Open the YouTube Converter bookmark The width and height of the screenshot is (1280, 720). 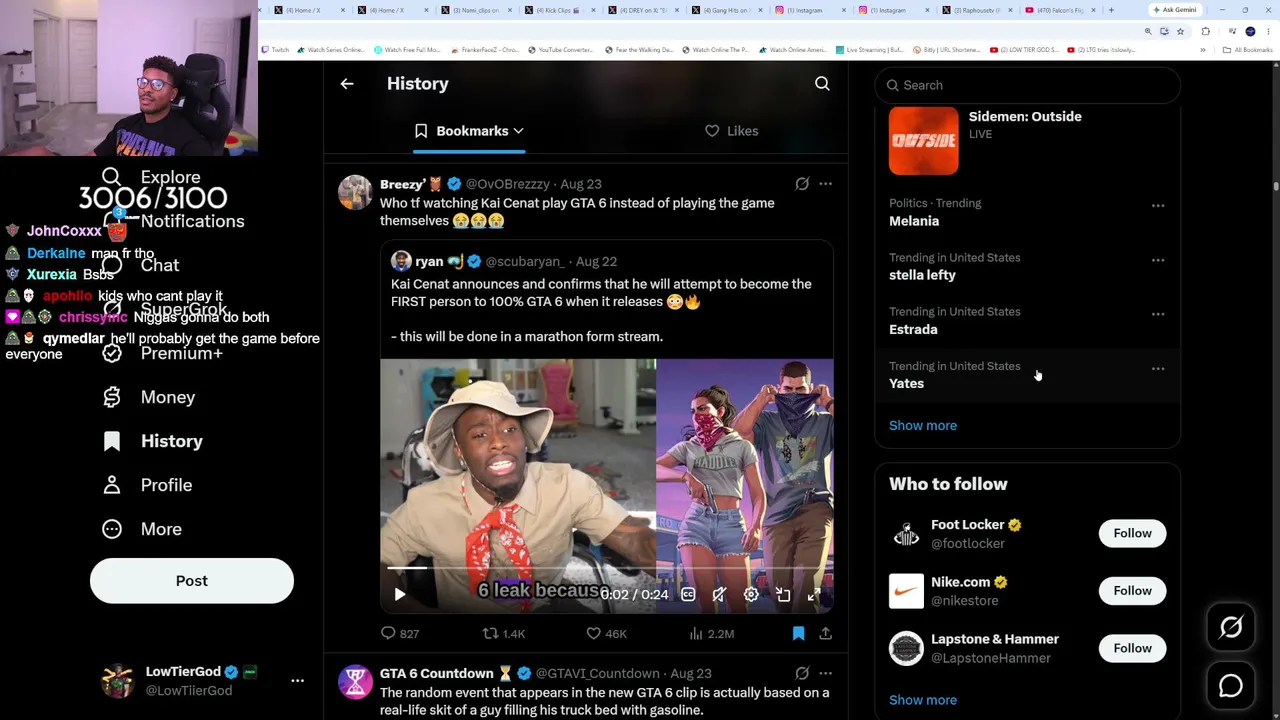(x=561, y=50)
